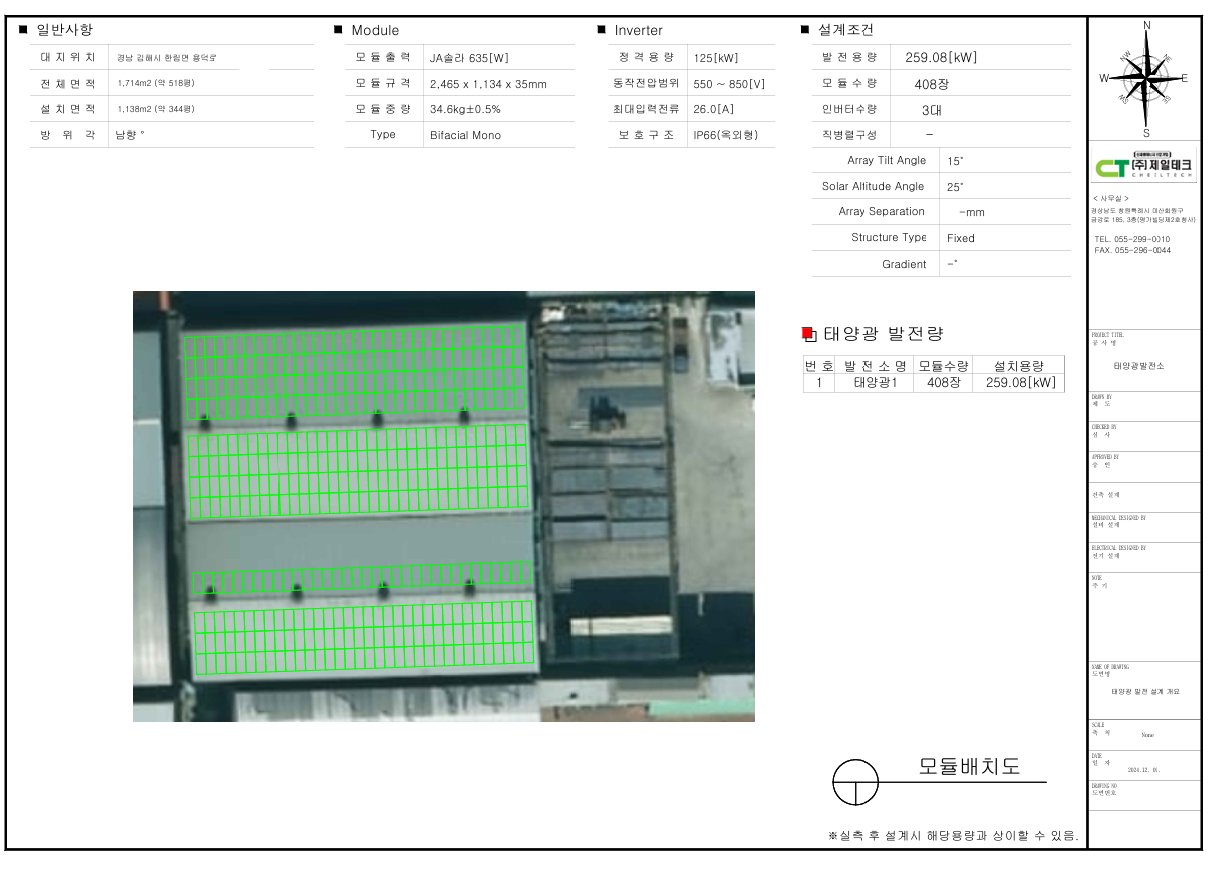Click the circular drawing title symbol
The height and width of the screenshot is (869, 1210).
pyautogui.click(x=855, y=781)
